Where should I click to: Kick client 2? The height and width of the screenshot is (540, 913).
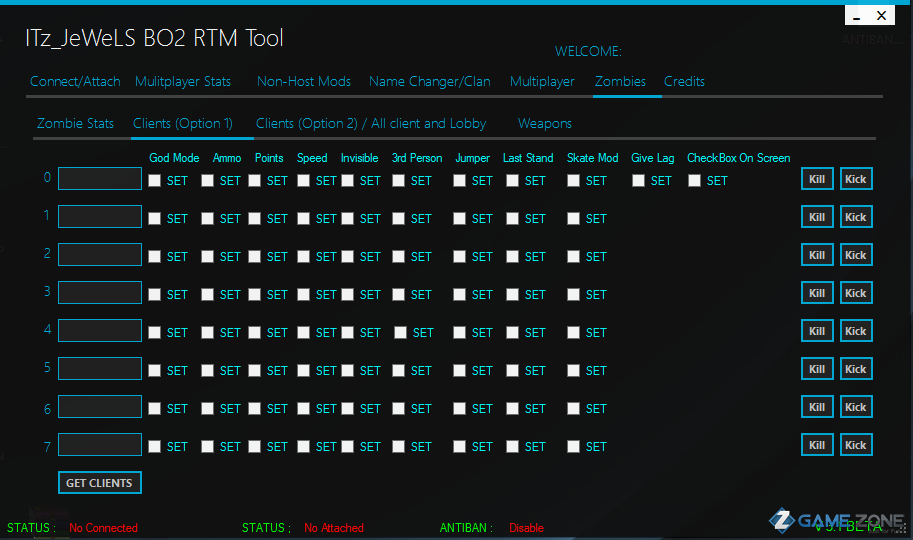(x=856, y=255)
